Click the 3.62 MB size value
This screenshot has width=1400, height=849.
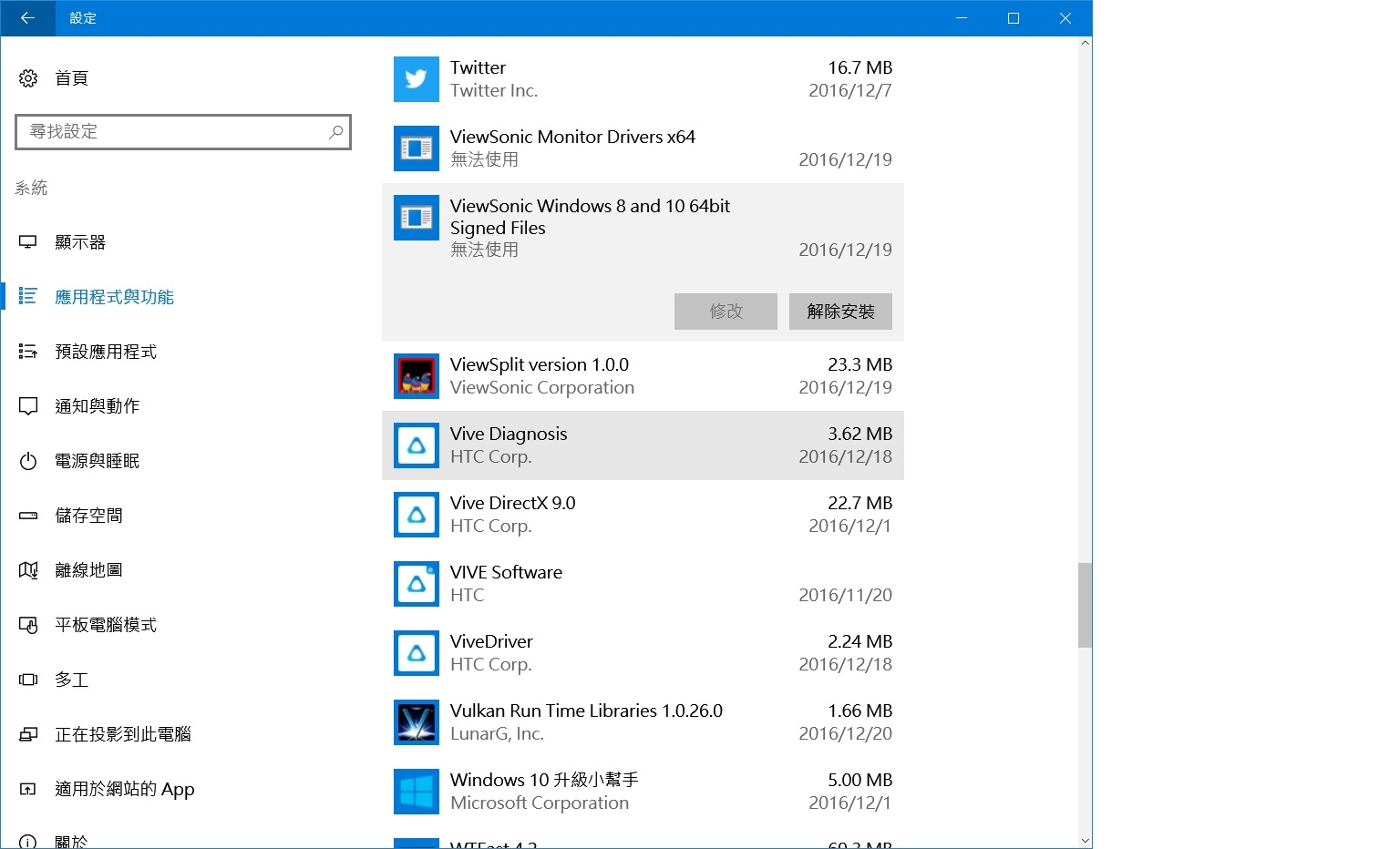click(x=860, y=434)
